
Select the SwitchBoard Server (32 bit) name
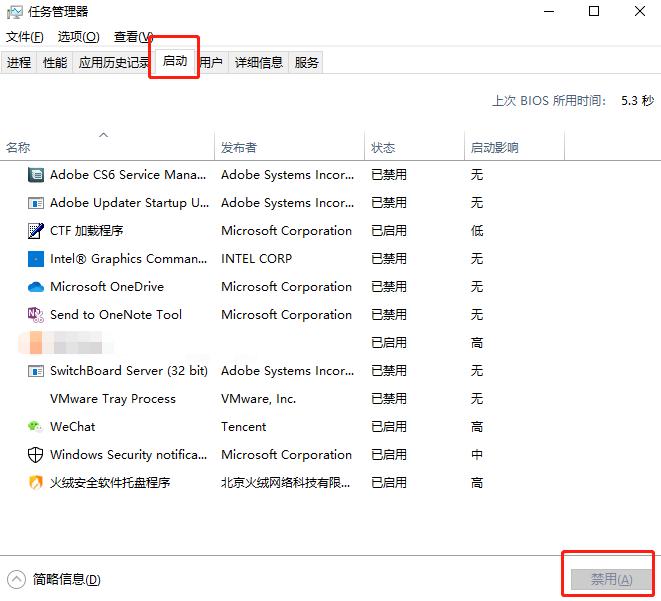coord(129,371)
